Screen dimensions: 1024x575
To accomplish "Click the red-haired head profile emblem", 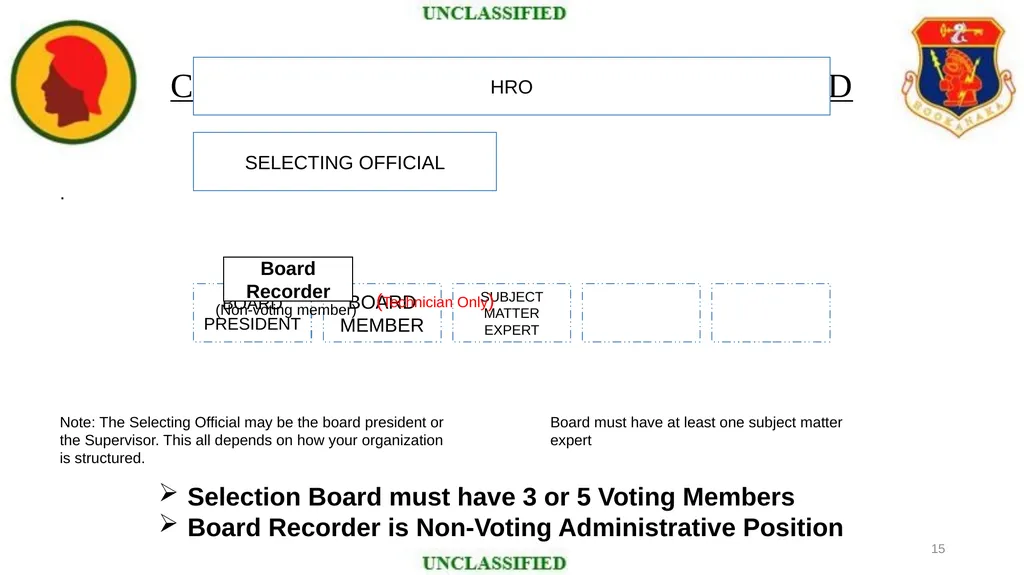I will pos(73,82).
